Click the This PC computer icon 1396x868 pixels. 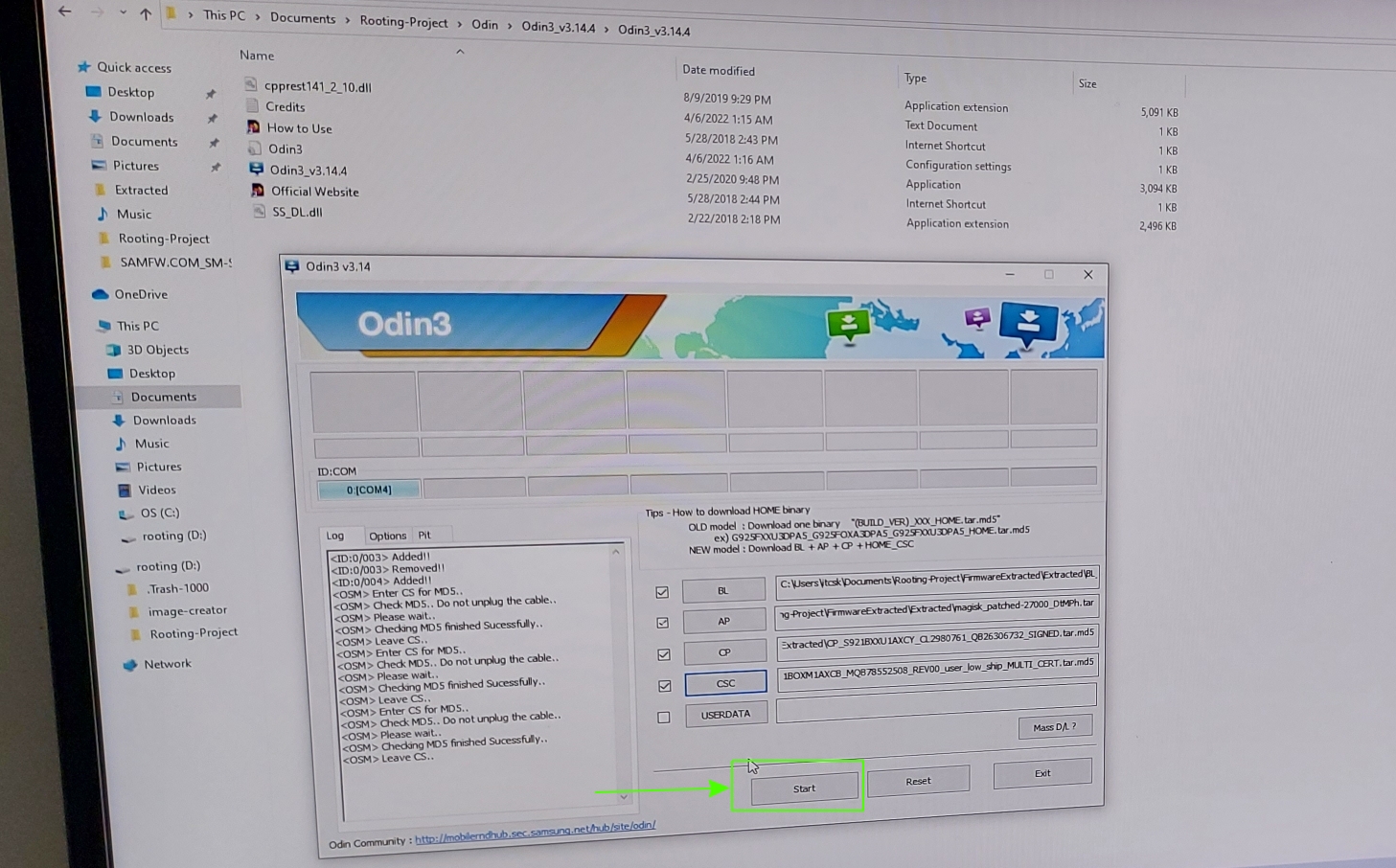104,326
